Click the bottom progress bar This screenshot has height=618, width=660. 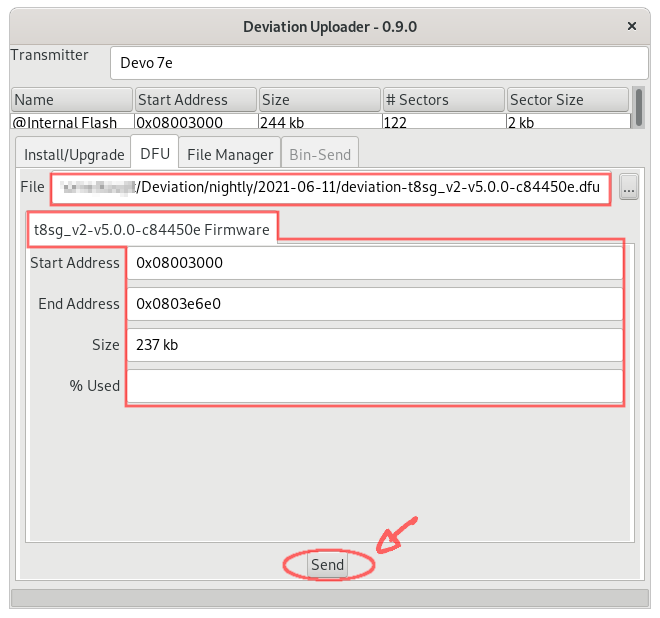click(330, 597)
